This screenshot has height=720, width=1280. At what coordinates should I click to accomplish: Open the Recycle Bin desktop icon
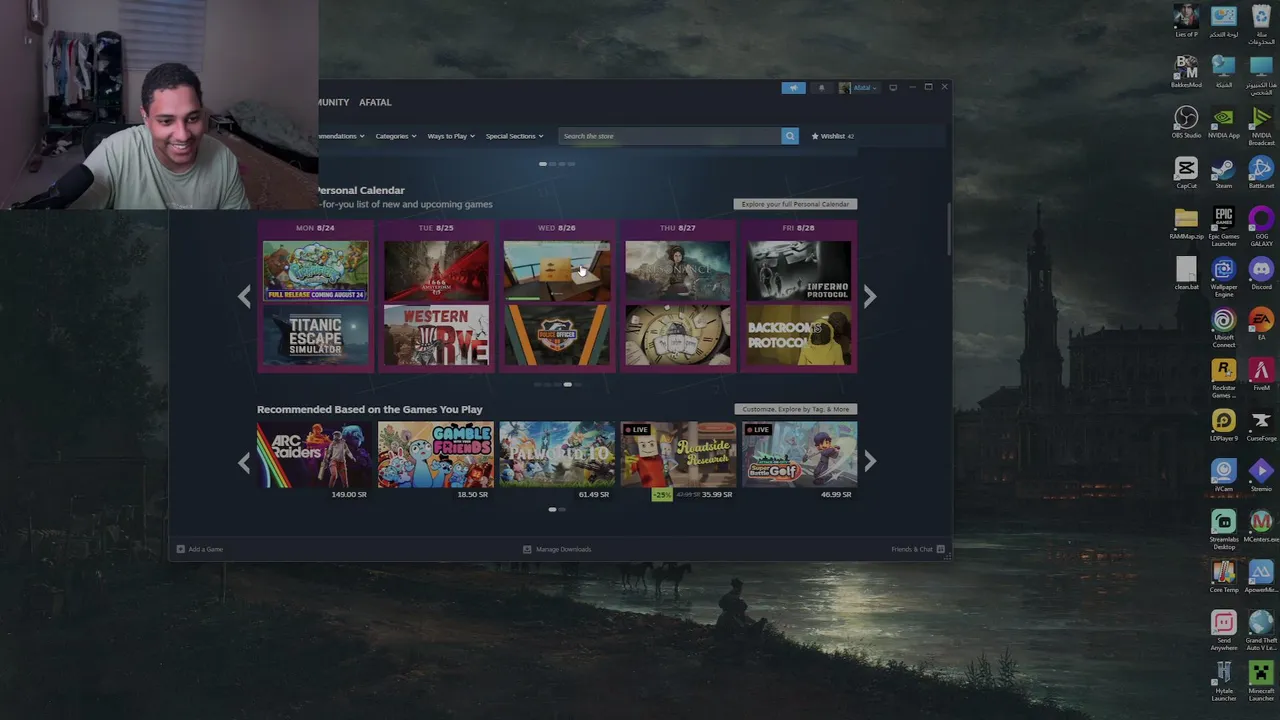(1261, 25)
